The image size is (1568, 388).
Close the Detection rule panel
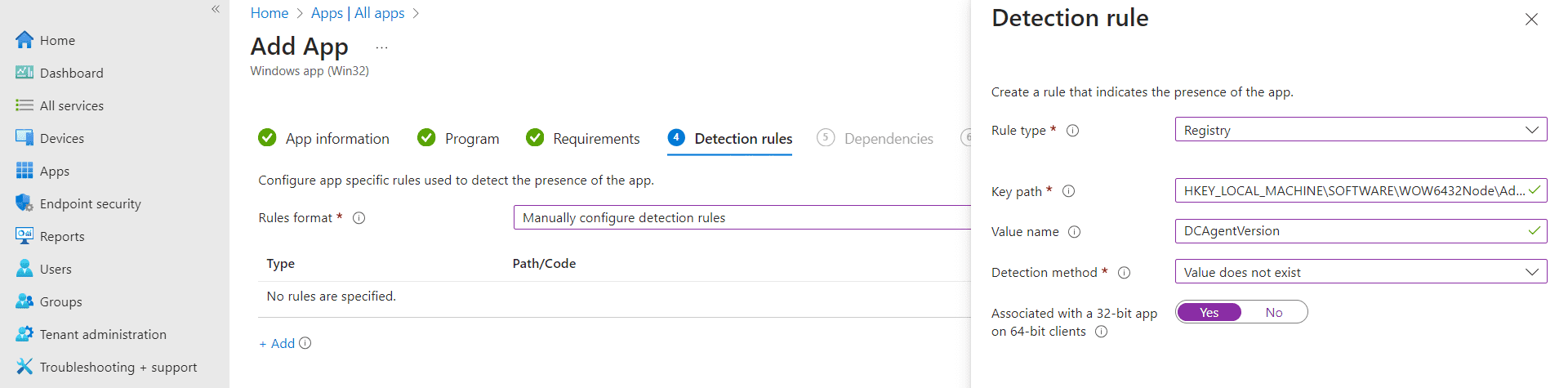(1531, 19)
